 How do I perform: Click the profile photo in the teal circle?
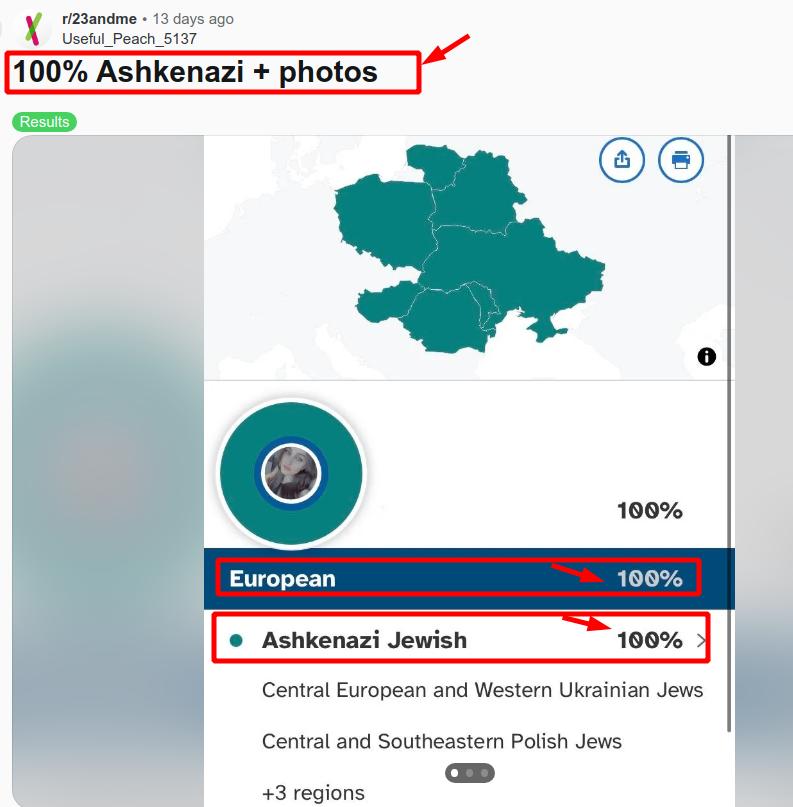coord(291,472)
